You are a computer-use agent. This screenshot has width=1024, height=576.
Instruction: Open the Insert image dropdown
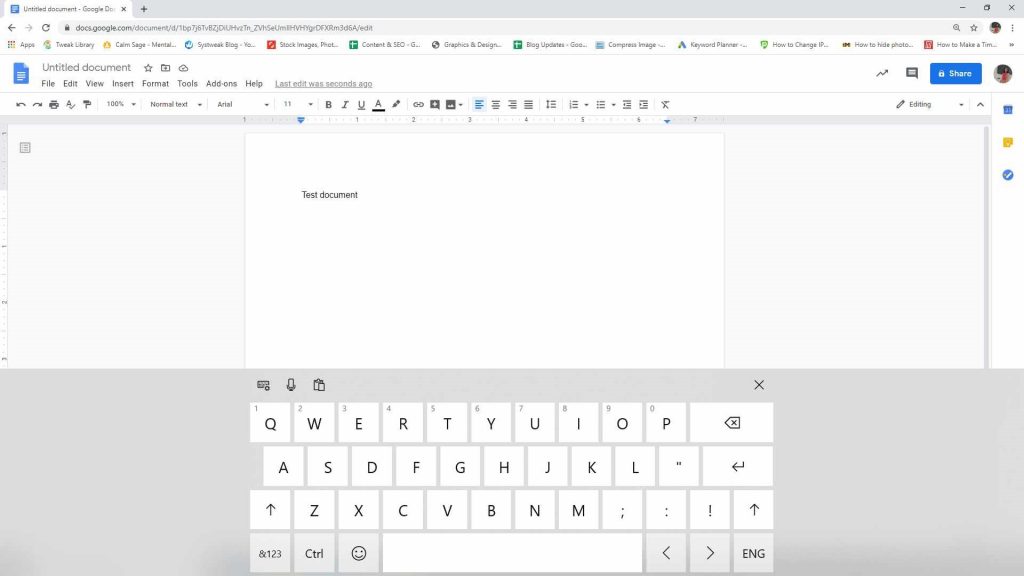pyautogui.click(x=460, y=104)
